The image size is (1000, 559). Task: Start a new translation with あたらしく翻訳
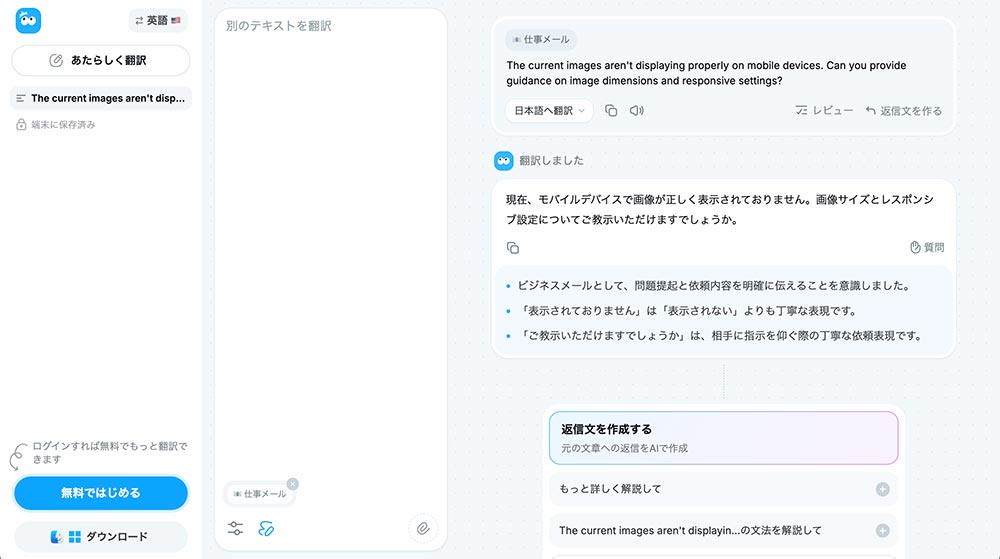(x=100, y=60)
